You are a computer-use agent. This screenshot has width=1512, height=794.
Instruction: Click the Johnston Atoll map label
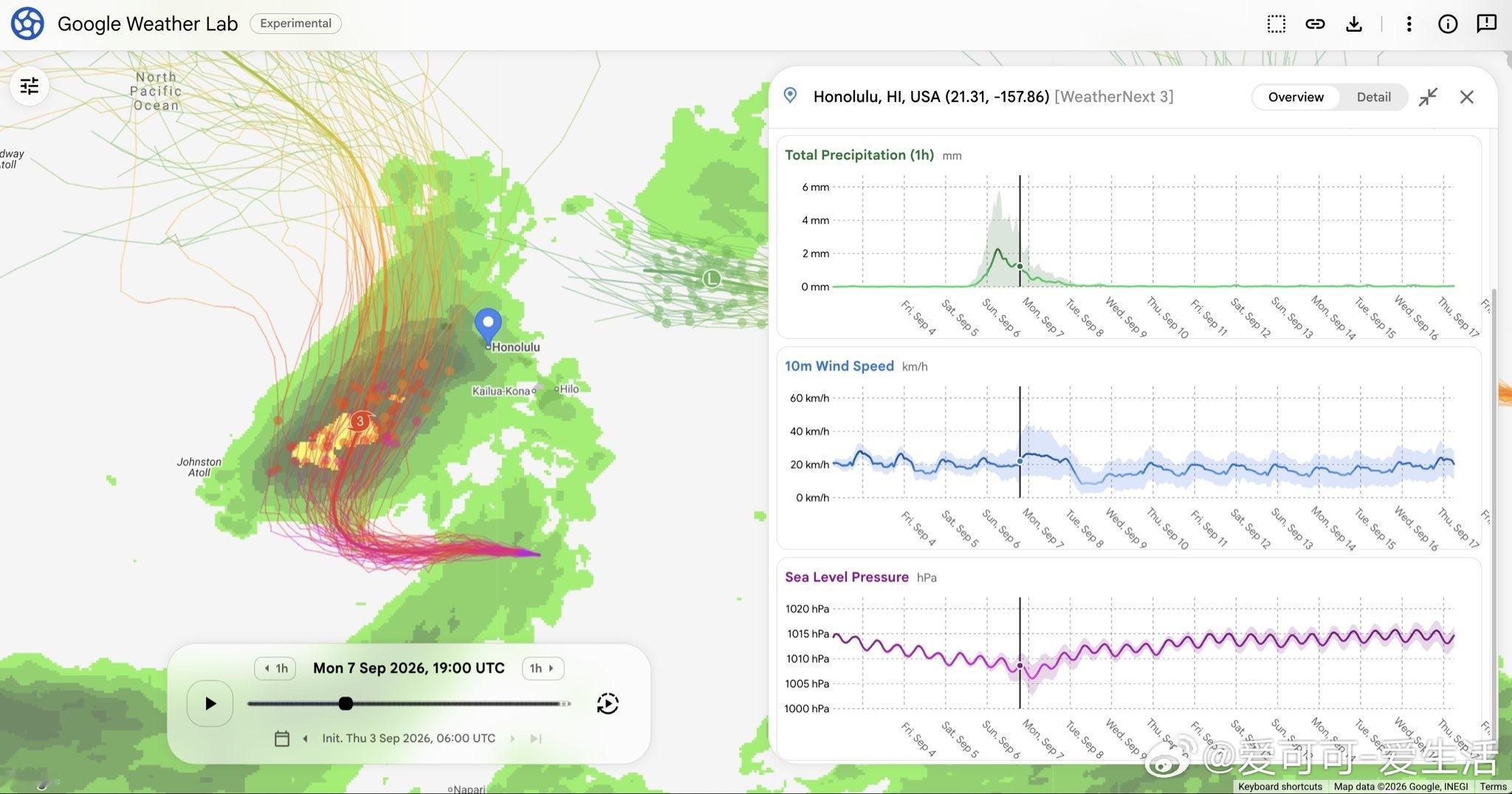(199, 467)
